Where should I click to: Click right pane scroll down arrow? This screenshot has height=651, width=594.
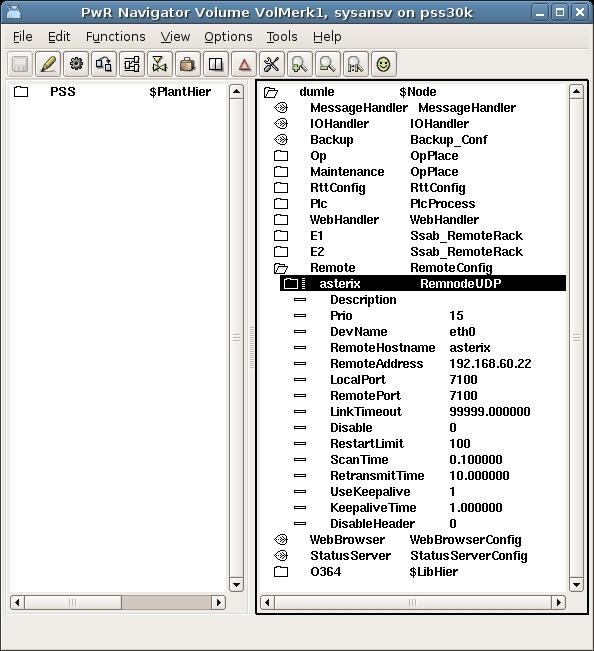[x=576, y=585]
